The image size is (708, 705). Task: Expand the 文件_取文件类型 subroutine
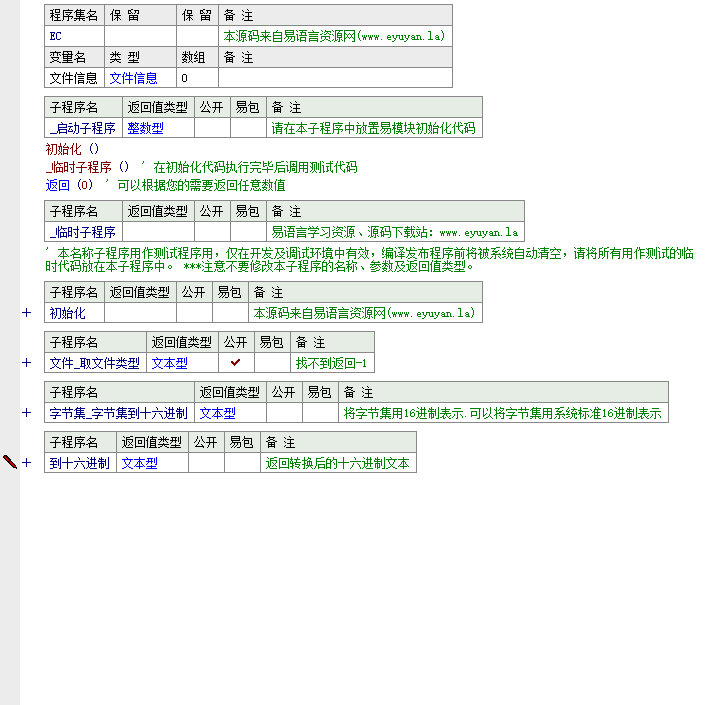pos(27,363)
